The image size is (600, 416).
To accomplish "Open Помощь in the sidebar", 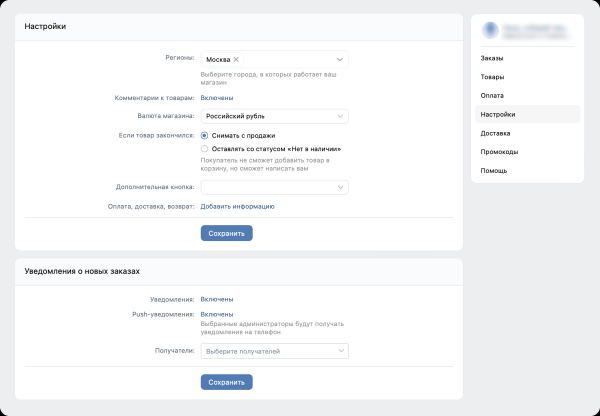I will click(x=493, y=170).
